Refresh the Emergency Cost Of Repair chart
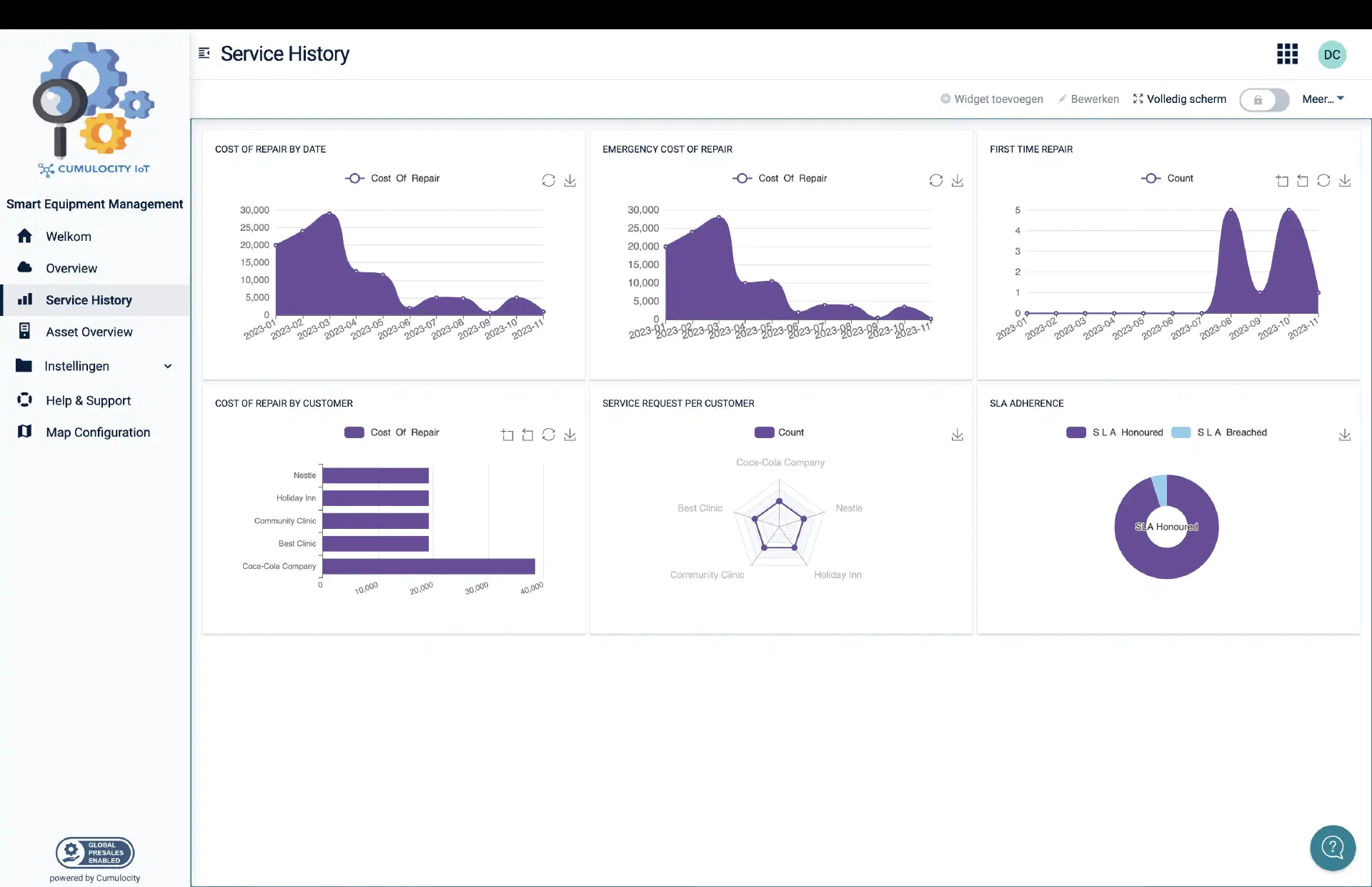Viewport: 1372px width, 887px height. coord(936,180)
